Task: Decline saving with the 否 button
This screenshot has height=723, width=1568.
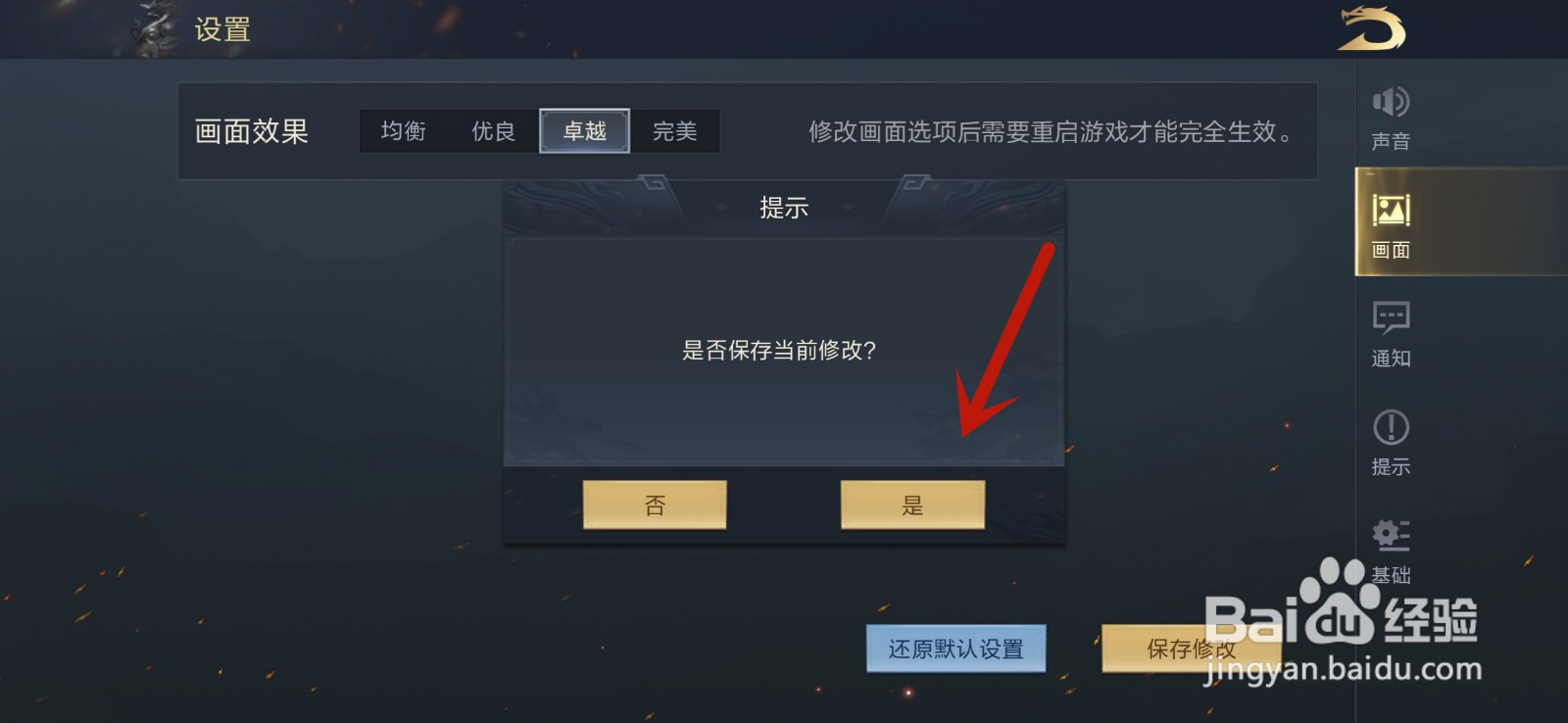Action: [x=655, y=505]
